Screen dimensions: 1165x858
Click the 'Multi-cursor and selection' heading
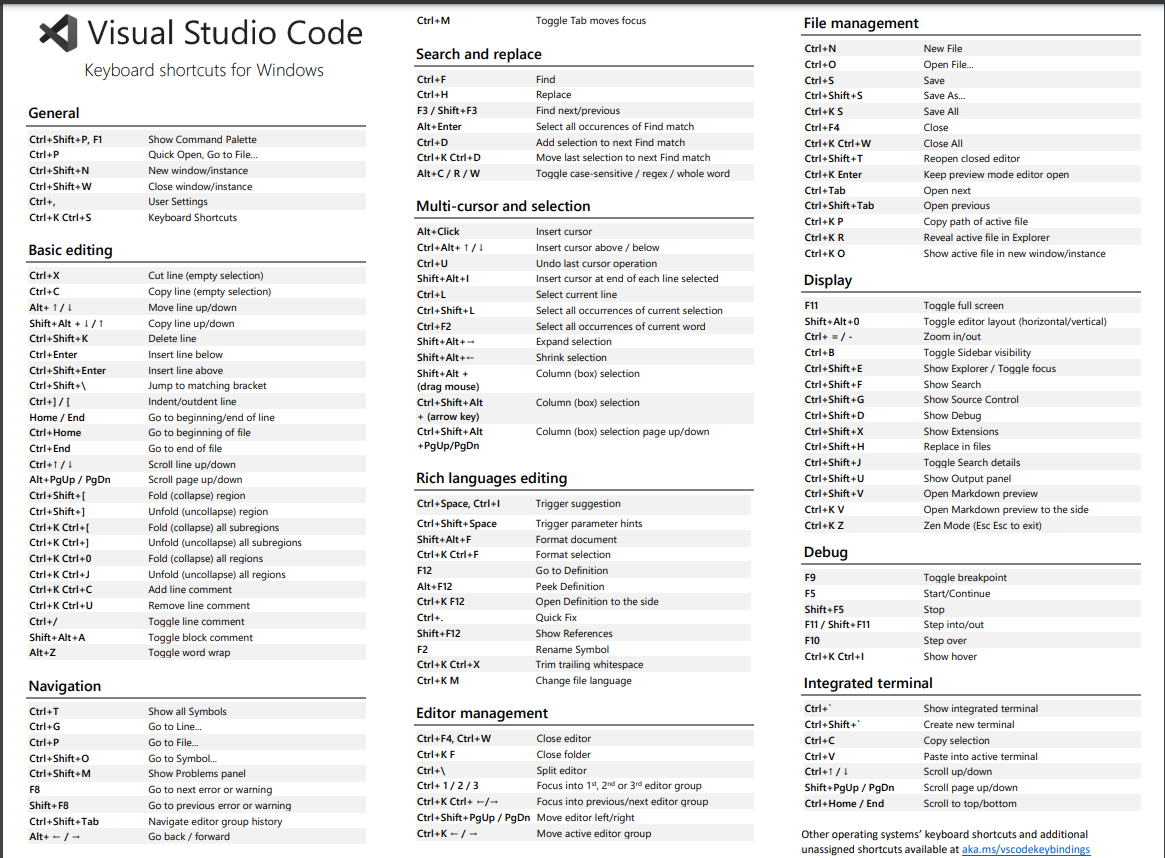pyautogui.click(x=503, y=207)
